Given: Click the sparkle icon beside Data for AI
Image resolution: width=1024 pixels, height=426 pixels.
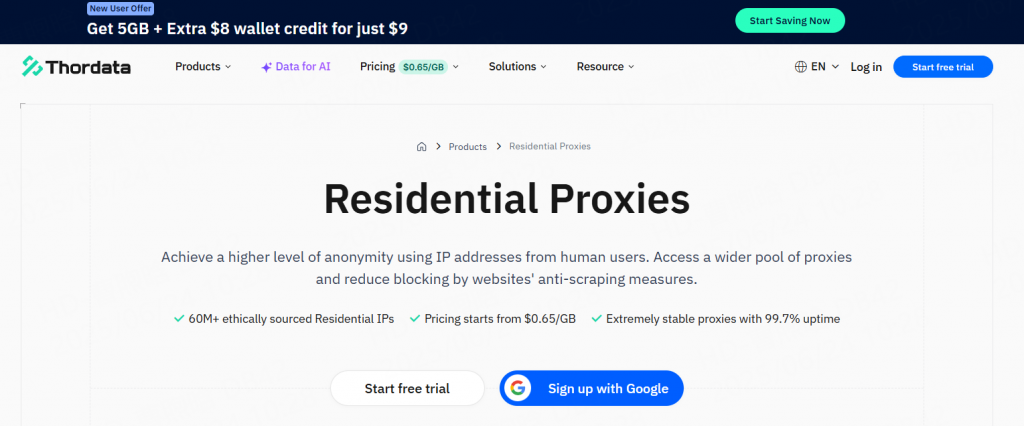Looking at the screenshot, I should pos(266,67).
